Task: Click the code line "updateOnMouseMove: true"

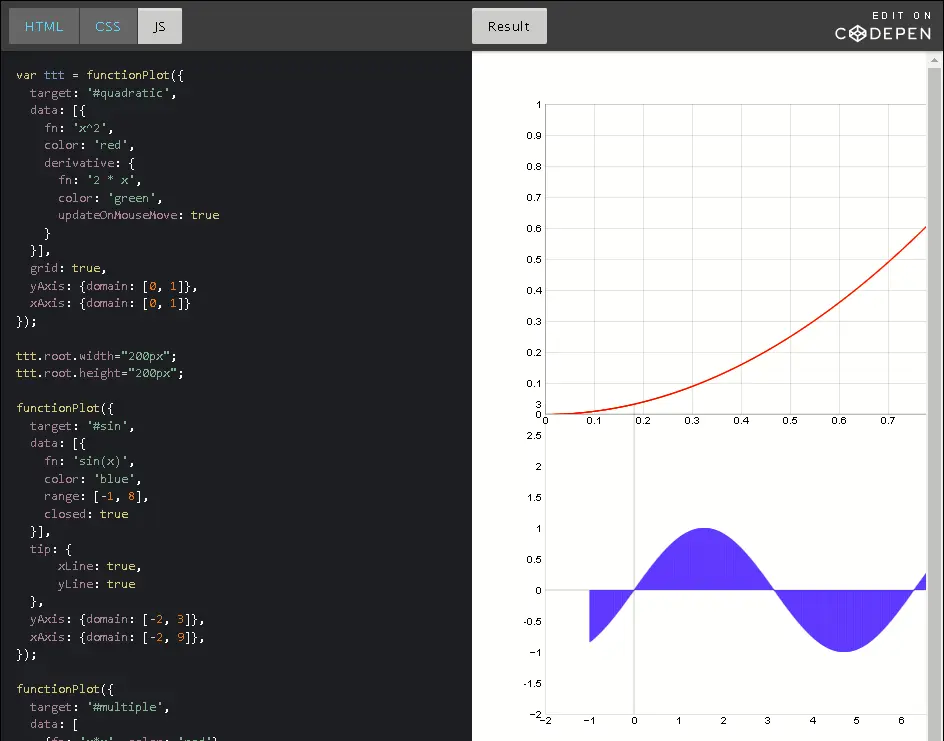Action: (138, 215)
